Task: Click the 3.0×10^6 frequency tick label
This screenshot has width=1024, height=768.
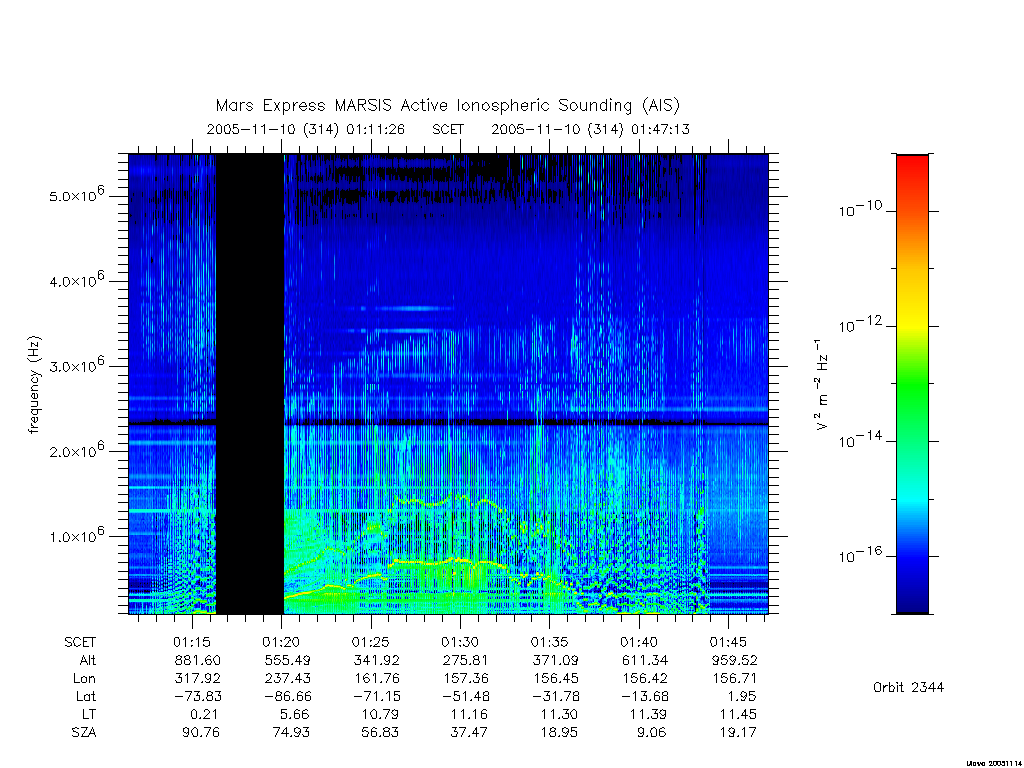Action: tap(76, 365)
